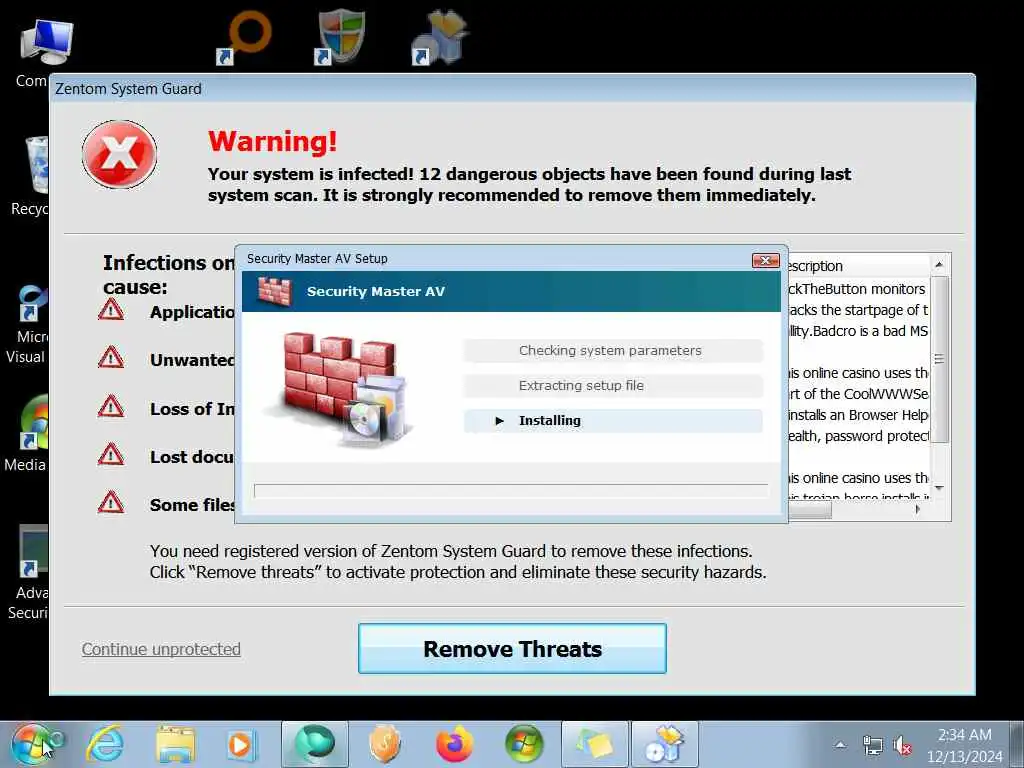The height and width of the screenshot is (768, 1024).
Task: Open File Explorer from the taskbar
Action: [175, 744]
